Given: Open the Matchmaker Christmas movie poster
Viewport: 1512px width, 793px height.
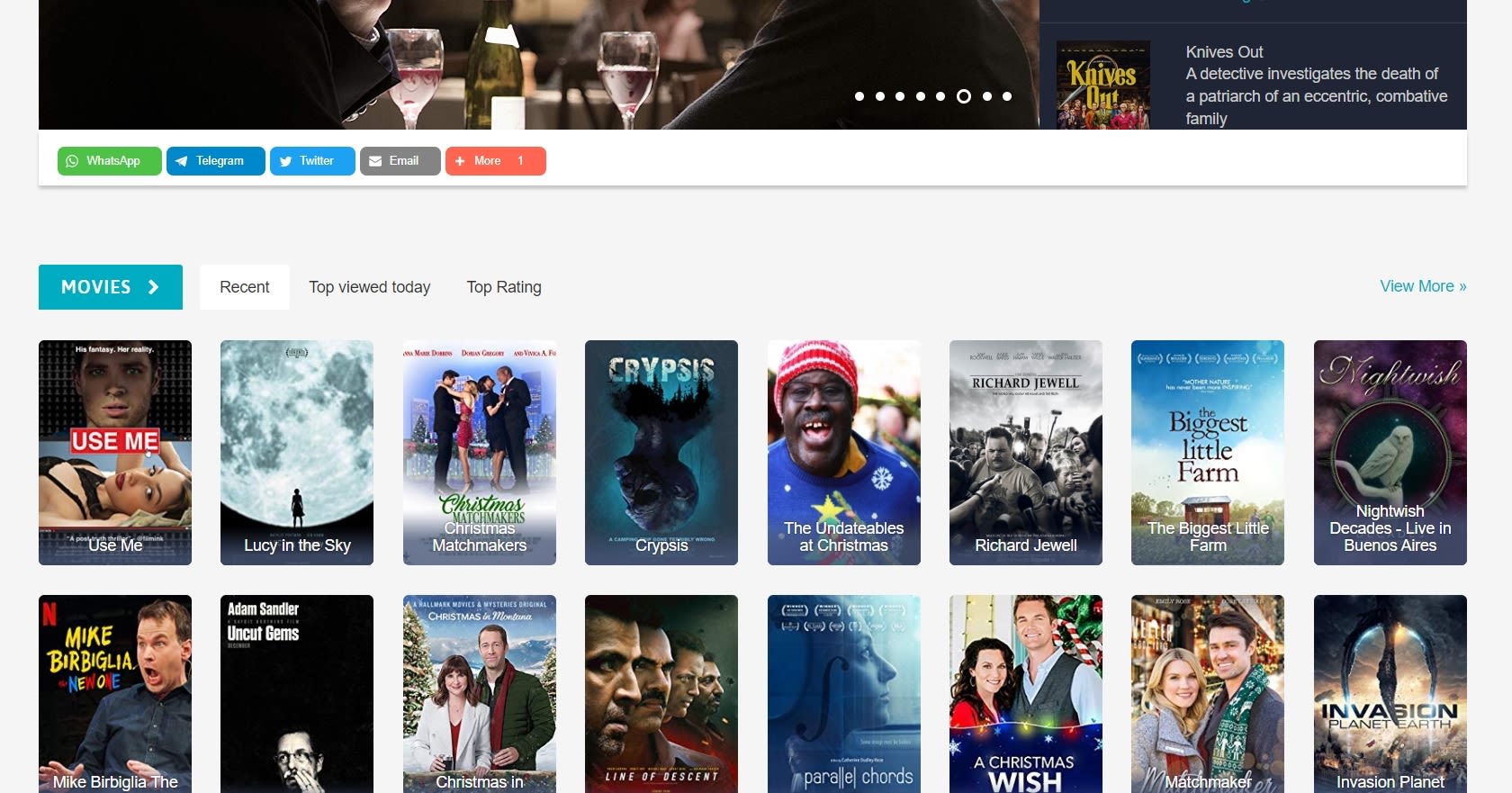Looking at the screenshot, I should pyautogui.click(x=1208, y=694).
